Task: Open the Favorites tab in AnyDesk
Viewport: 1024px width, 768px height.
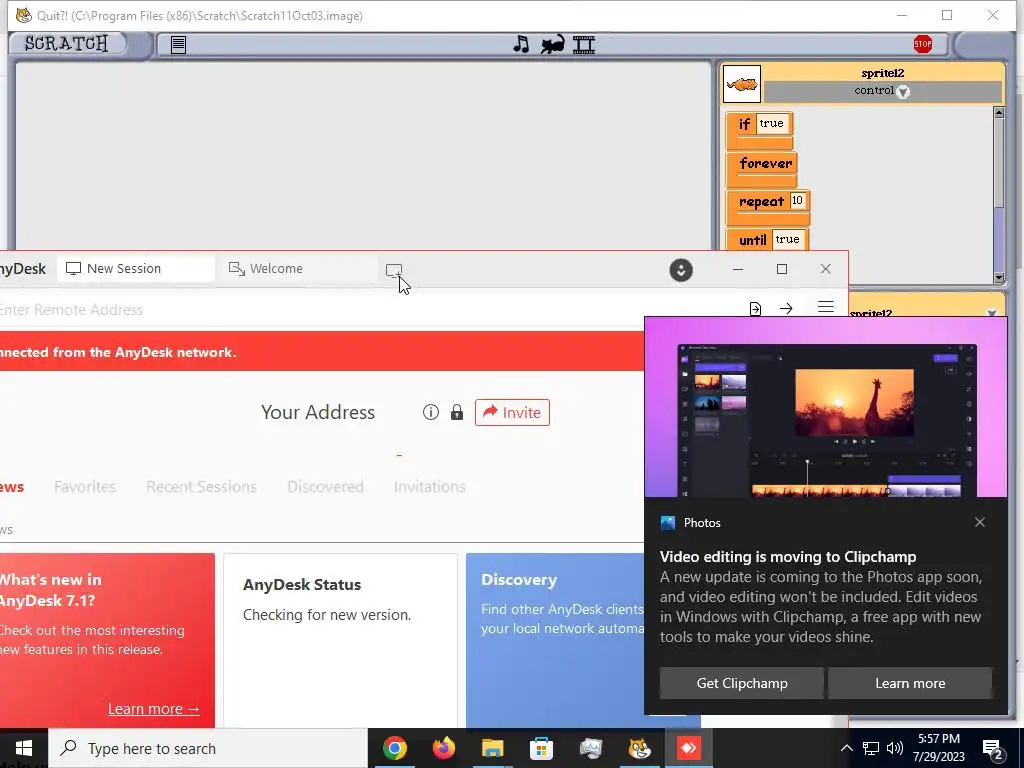Action: click(x=85, y=487)
